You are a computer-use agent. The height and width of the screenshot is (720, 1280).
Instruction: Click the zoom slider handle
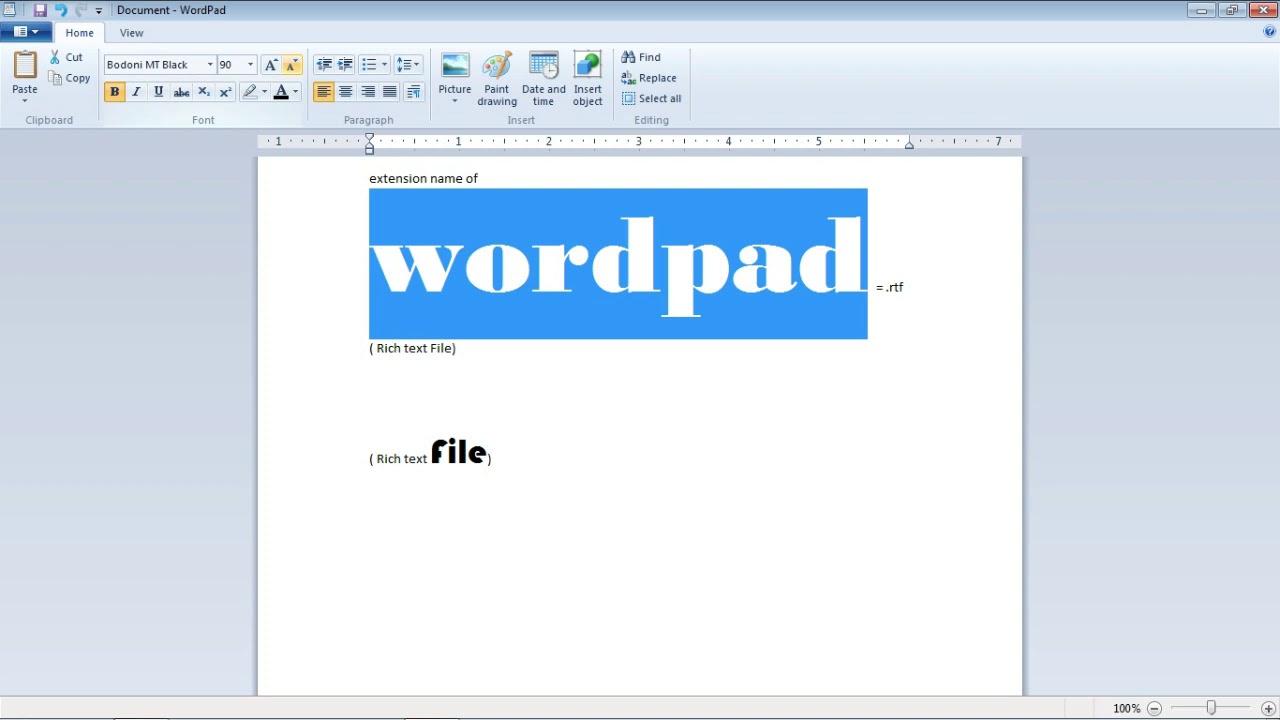[x=1211, y=708]
